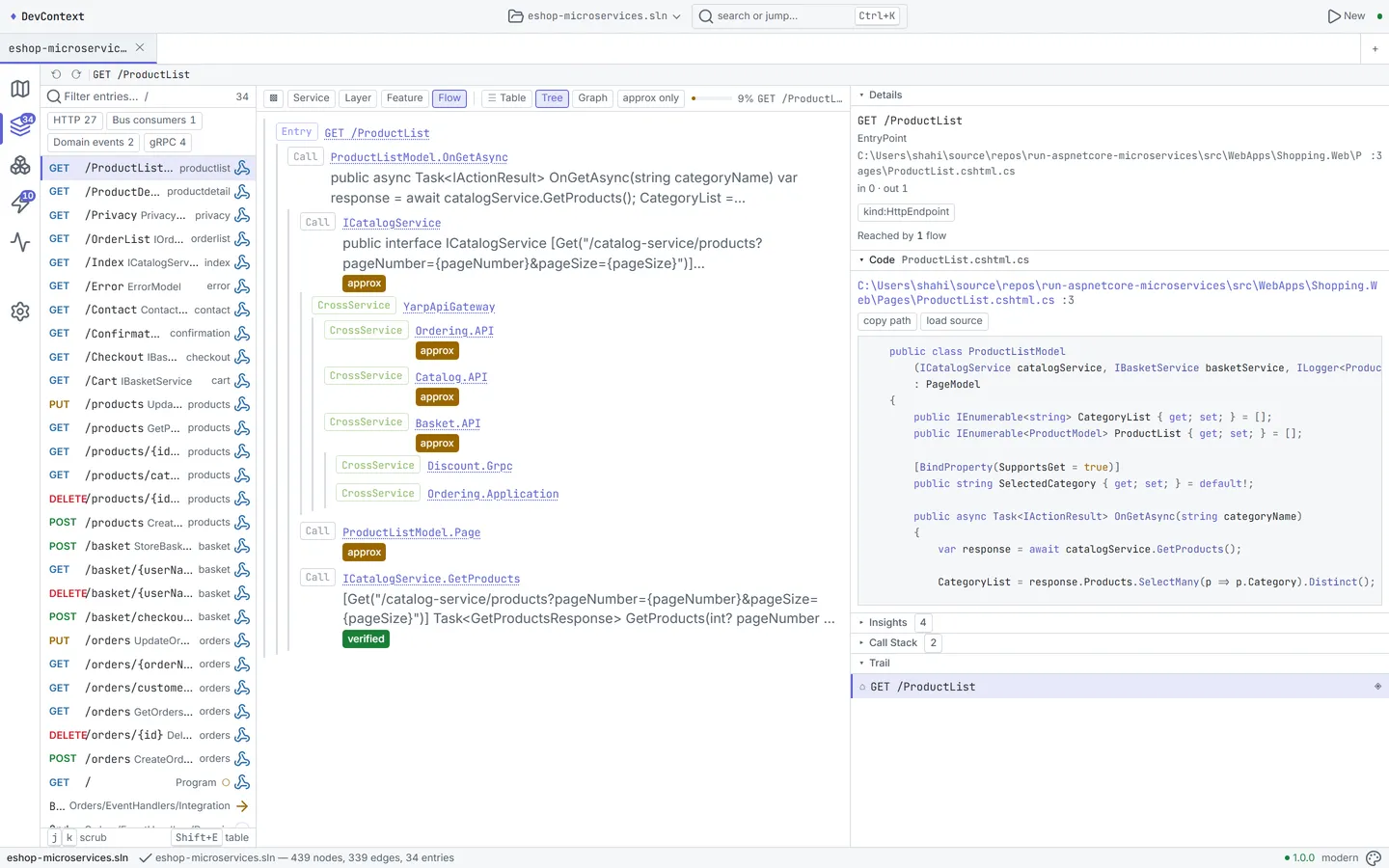
Task: Switch grouping to Feature
Action: pyautogui.click(x=404, y=98)
